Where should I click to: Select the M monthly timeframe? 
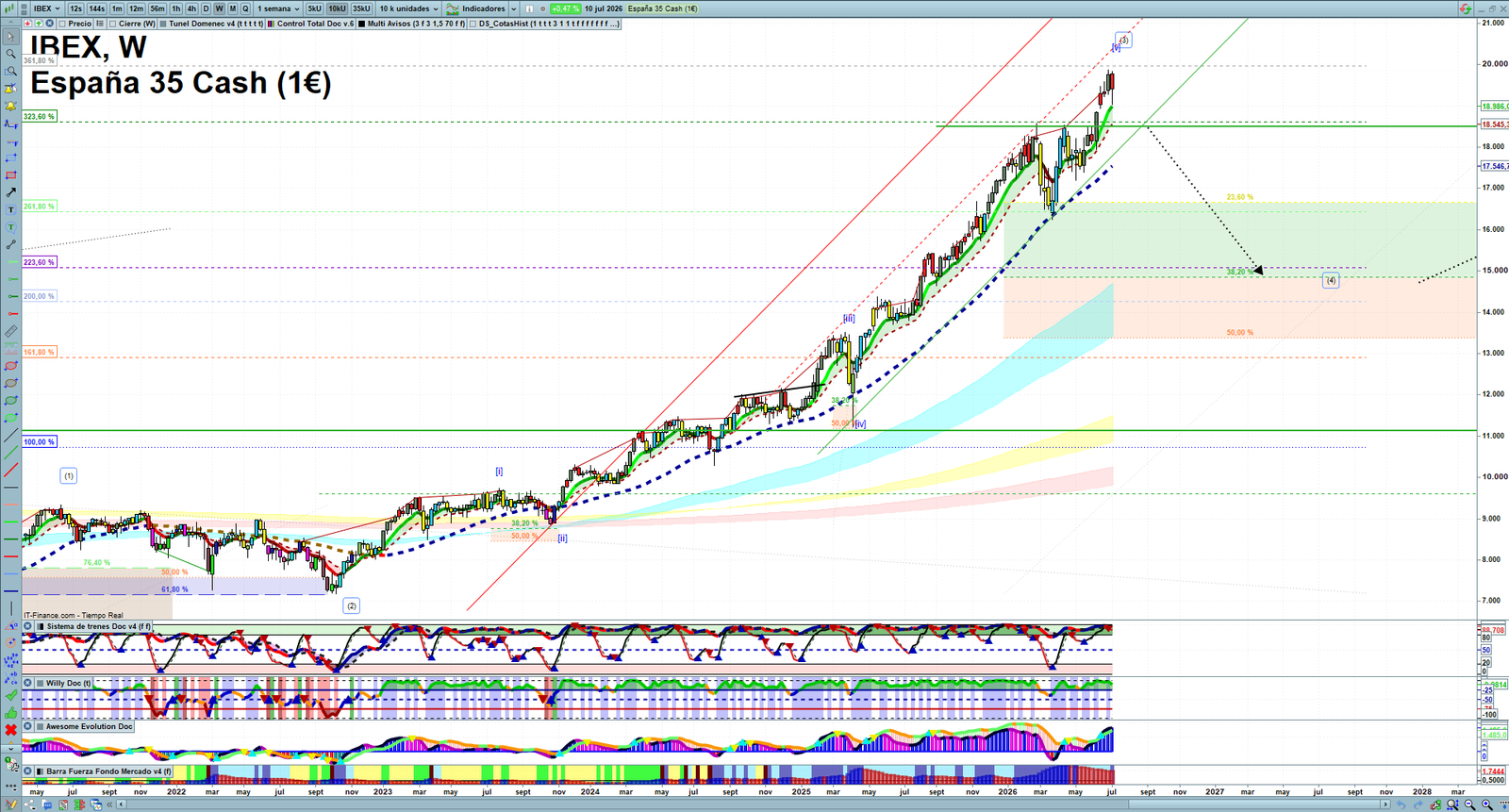click(x=232, y=8)
